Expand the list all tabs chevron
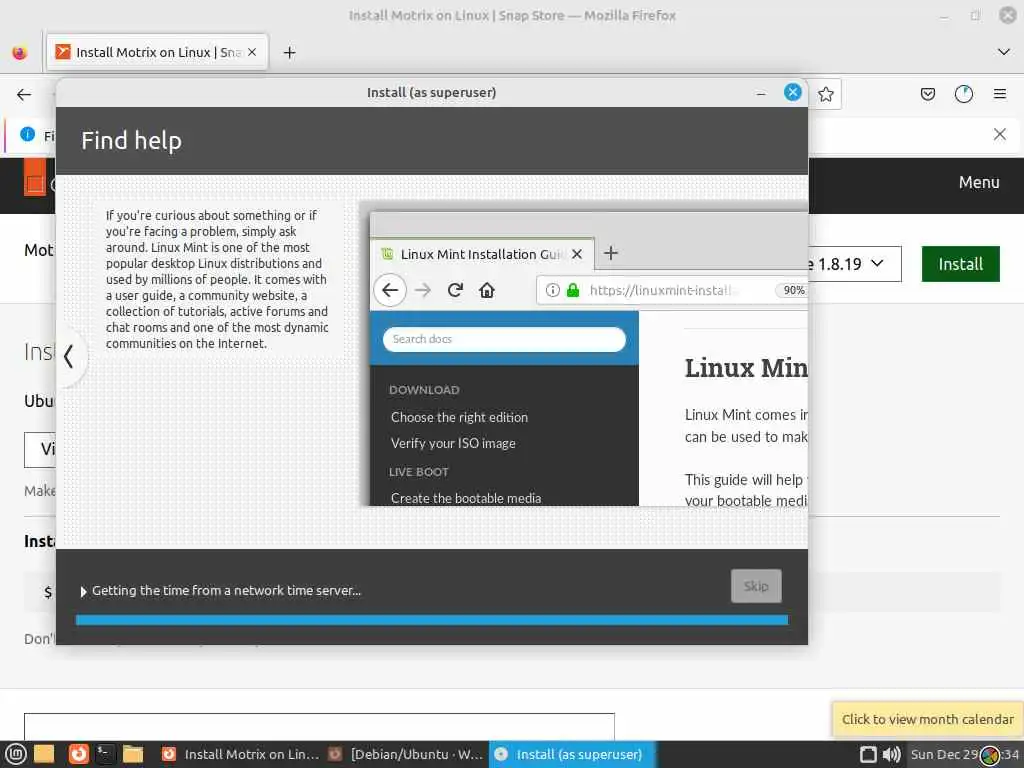 pyautogui.click(x=1004, y=52)
